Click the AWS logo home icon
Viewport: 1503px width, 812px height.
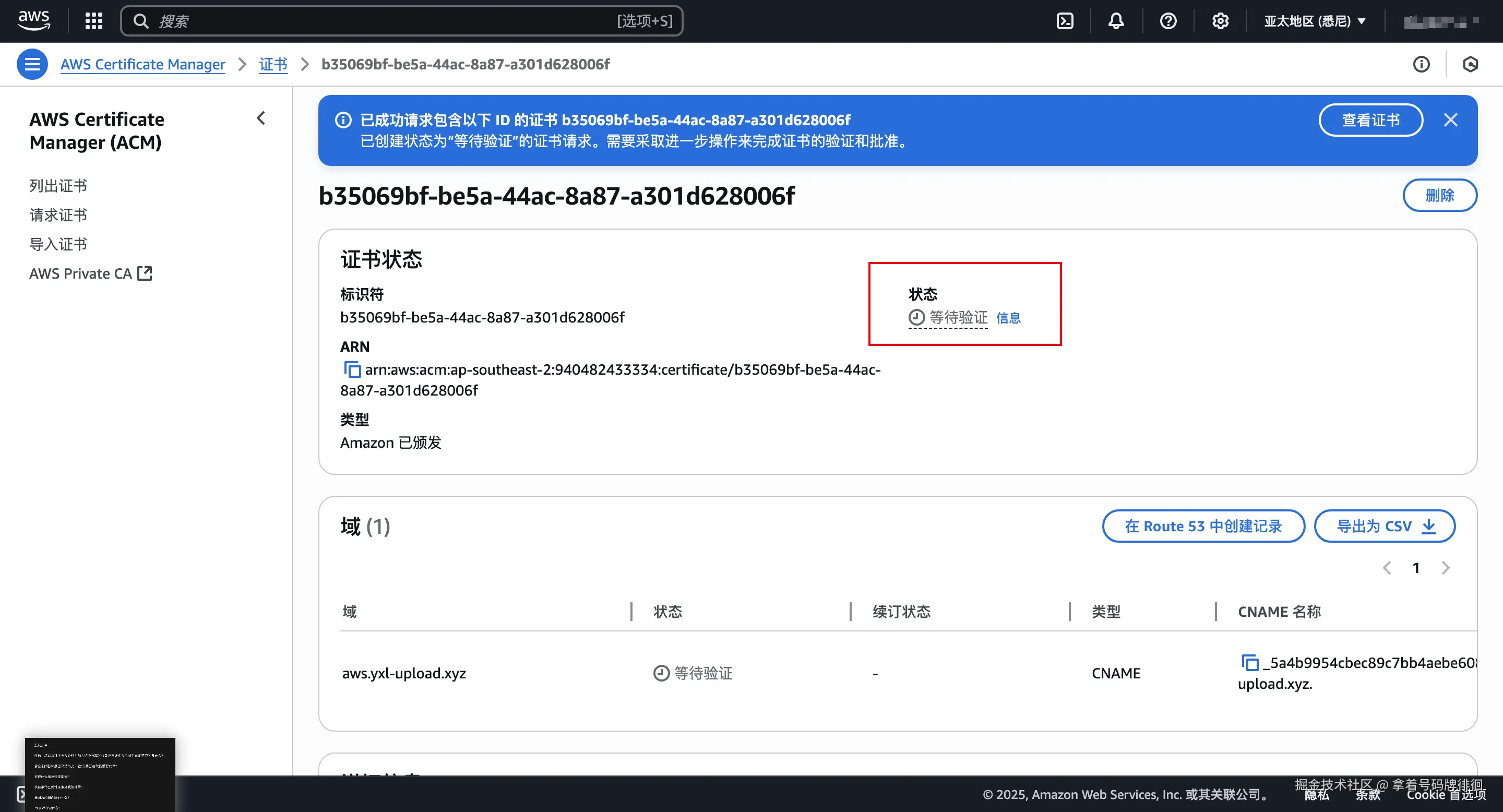click(x=34, y=20)
